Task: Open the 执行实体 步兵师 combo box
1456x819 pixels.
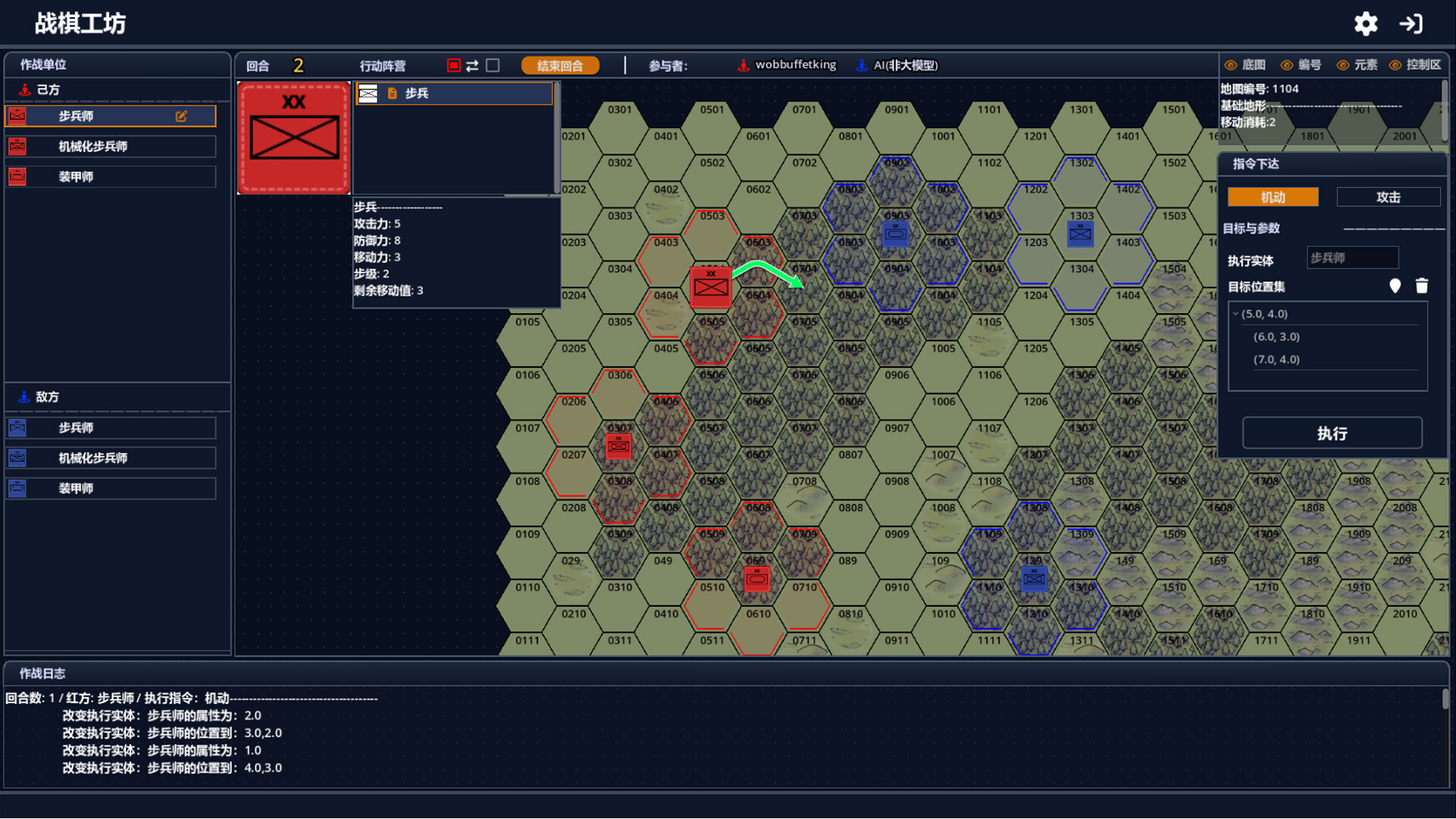Action: pos(1352,258)
